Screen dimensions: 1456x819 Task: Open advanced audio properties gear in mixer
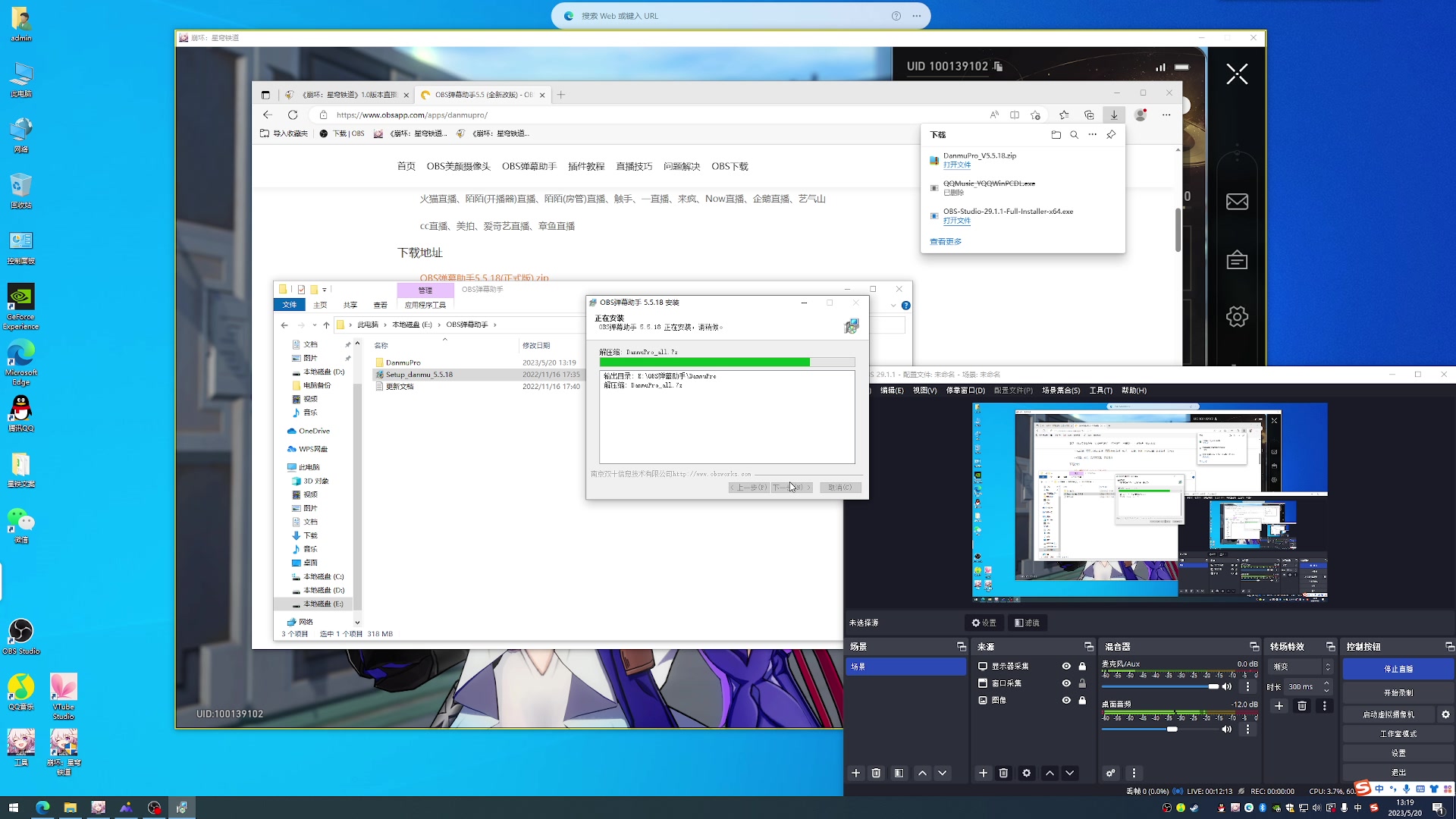point(1111,773)
